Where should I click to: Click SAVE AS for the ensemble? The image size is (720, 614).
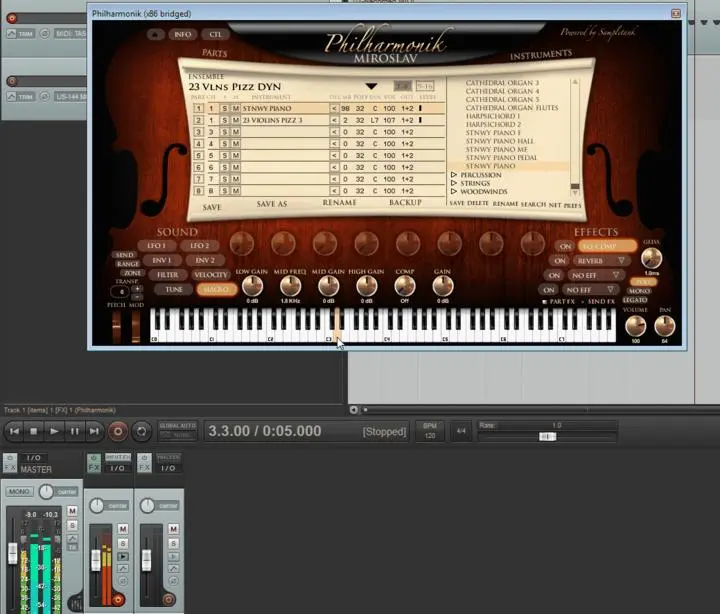click(272, 204)
